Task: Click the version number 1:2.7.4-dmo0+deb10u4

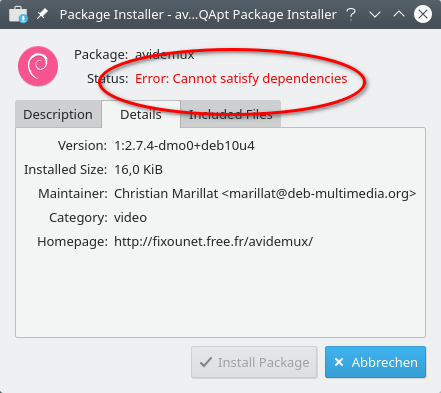Action: (x=184, y=146)
